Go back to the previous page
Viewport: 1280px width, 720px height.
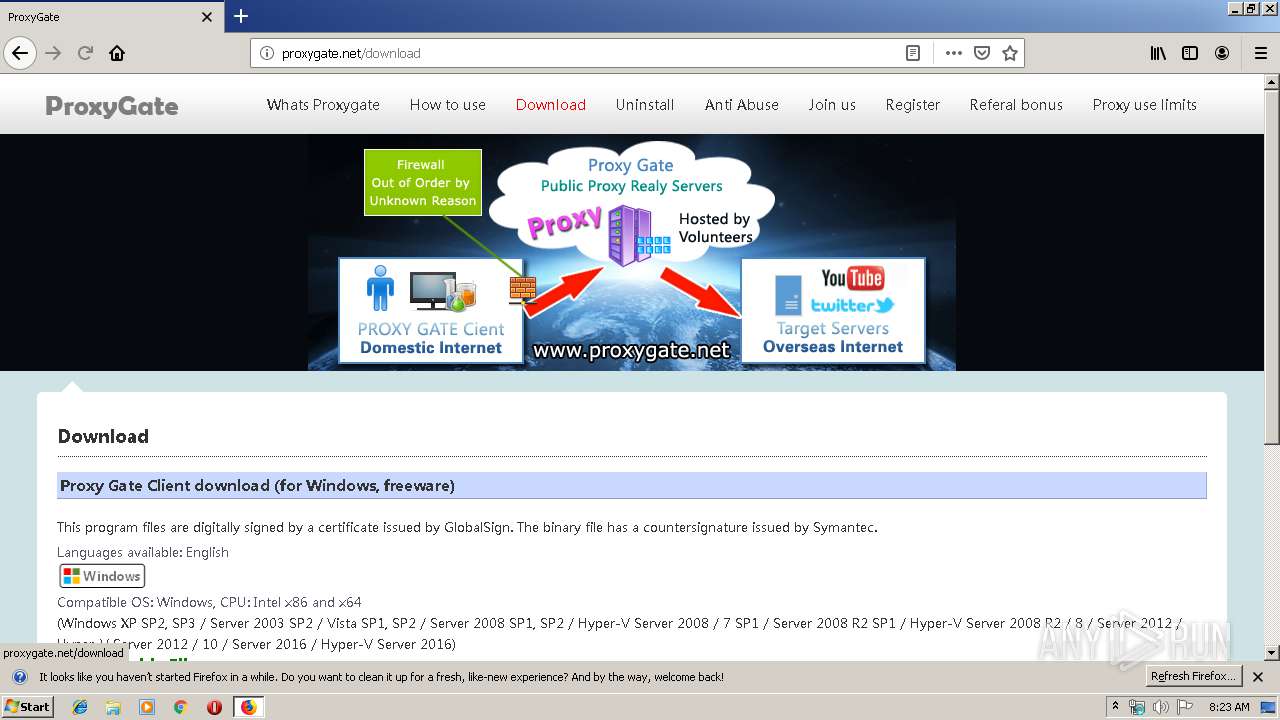(20, 53)
